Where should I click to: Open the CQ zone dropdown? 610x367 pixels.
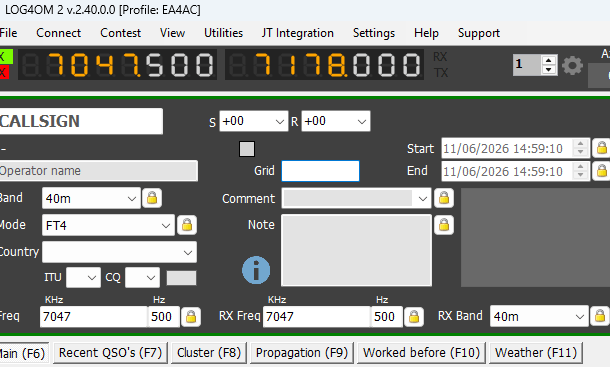point(151,277)
